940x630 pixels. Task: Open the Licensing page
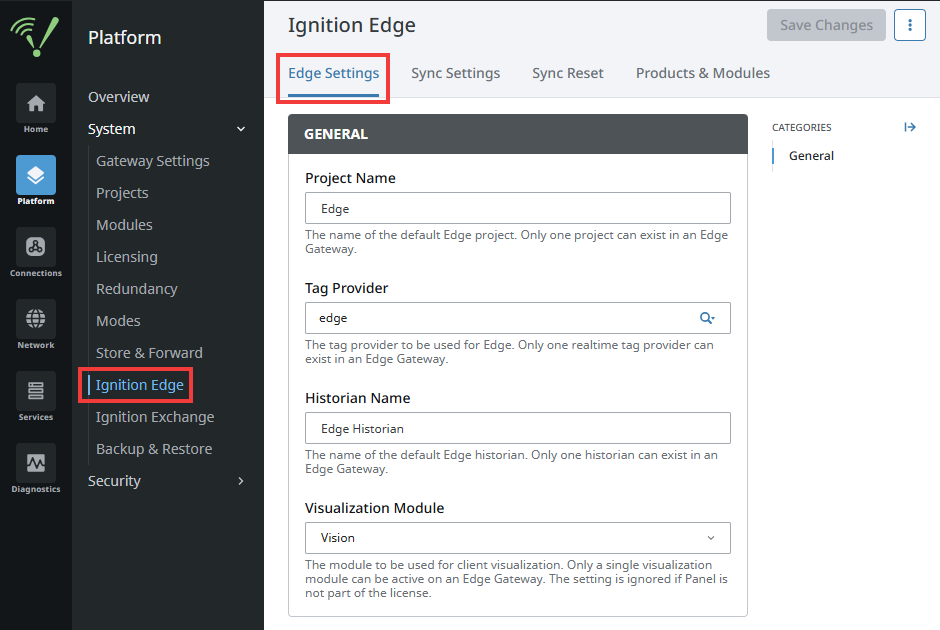pos(126,257)
